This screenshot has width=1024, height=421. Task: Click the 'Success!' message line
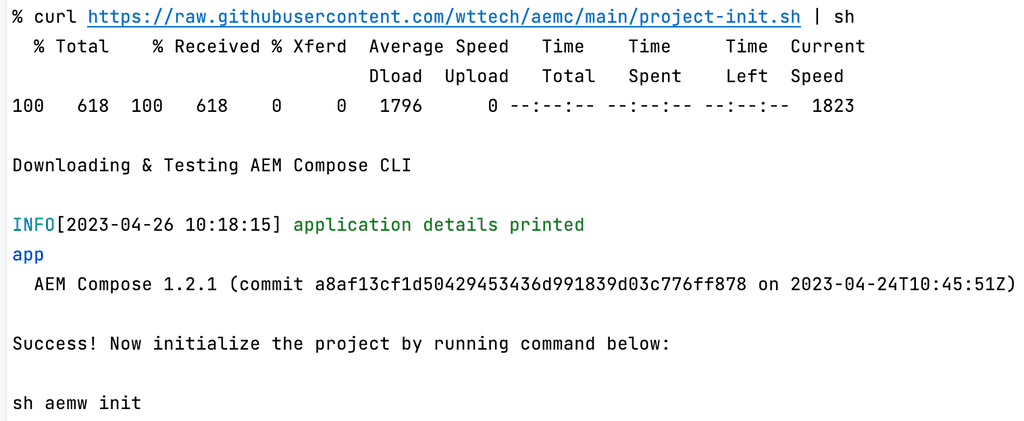(340, 344)
